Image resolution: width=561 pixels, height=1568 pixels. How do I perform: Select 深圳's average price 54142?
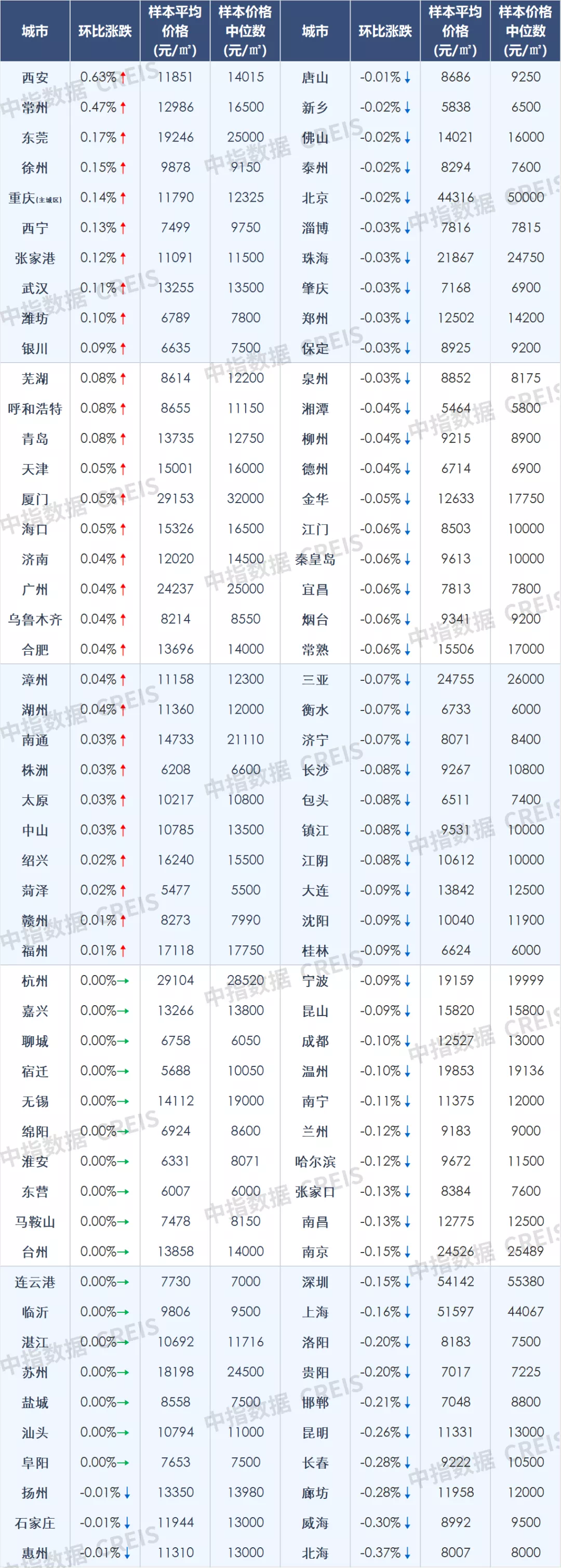click(x=456, y=1282)
